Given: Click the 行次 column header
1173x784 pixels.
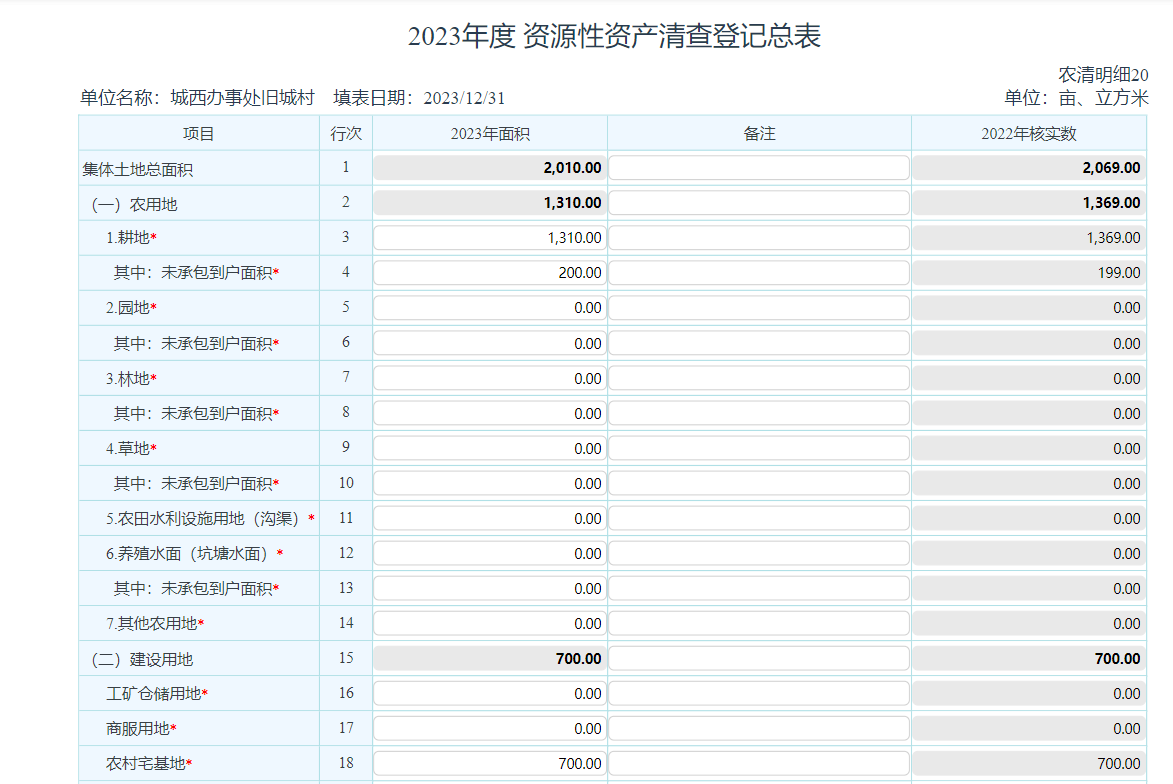Looking at the screenshot, I should (x=346, y=134).
